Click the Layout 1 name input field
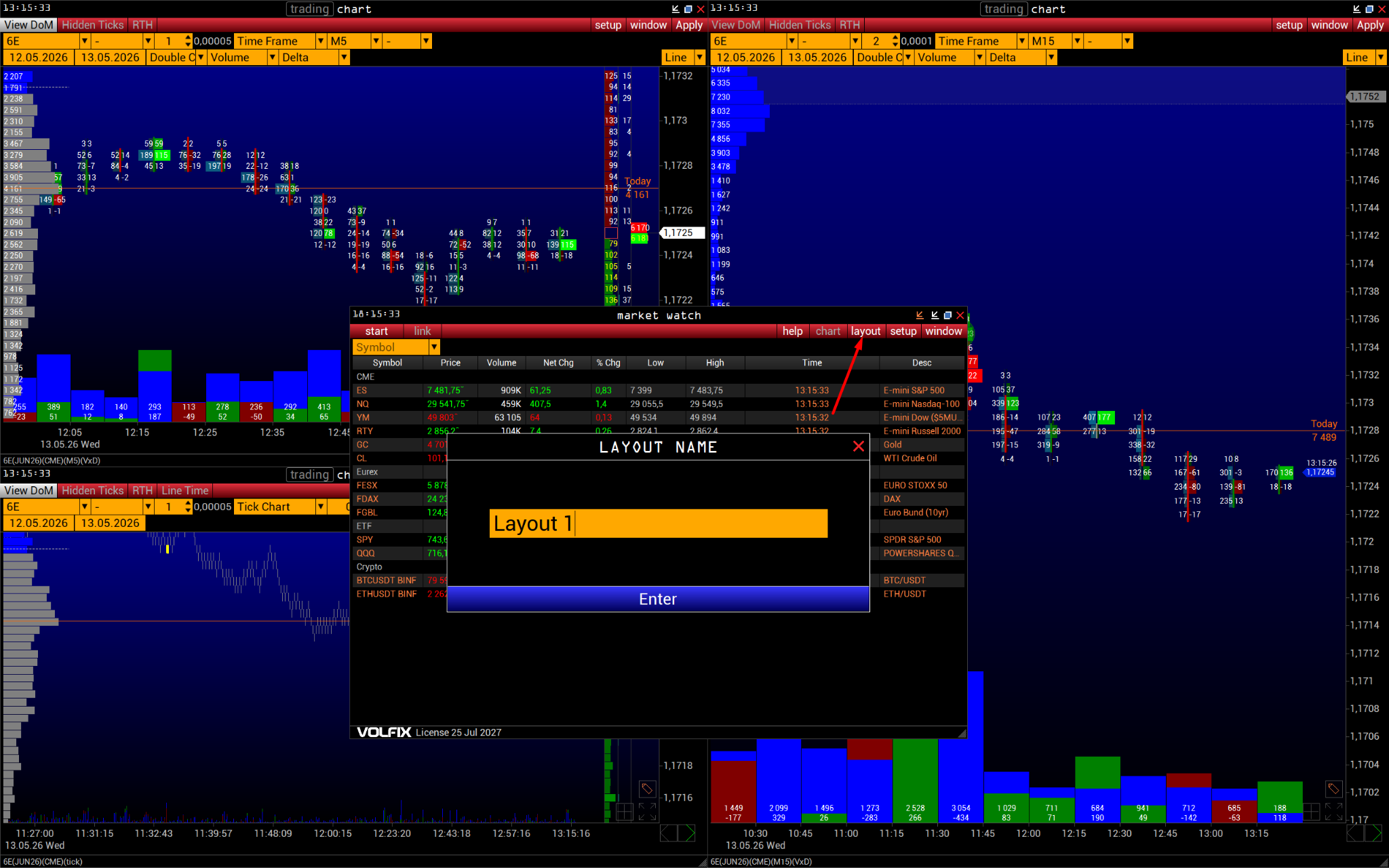The image size is (1389, 868). tap(659, 524)
